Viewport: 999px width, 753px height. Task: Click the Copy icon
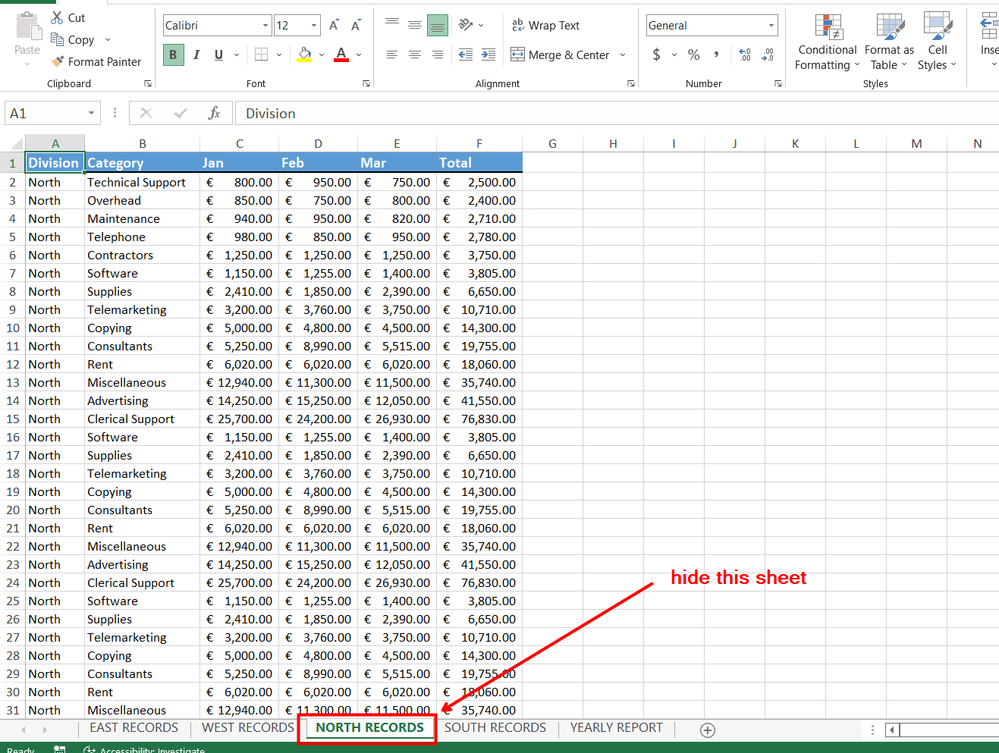pyautogui.click(x=57, y=39)
